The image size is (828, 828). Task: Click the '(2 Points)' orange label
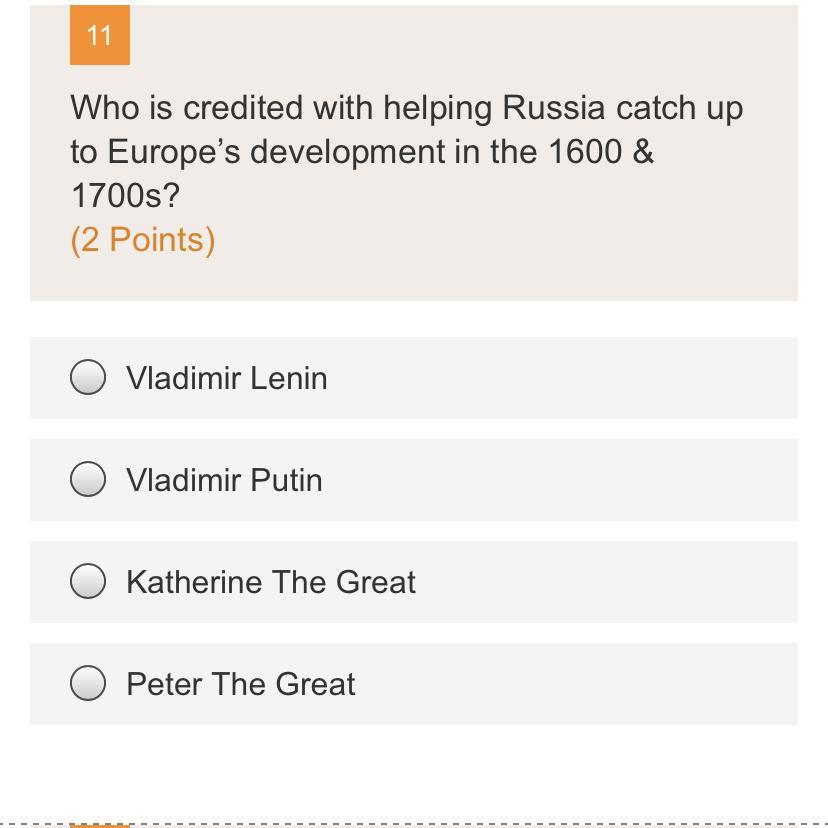pos(143,240)
